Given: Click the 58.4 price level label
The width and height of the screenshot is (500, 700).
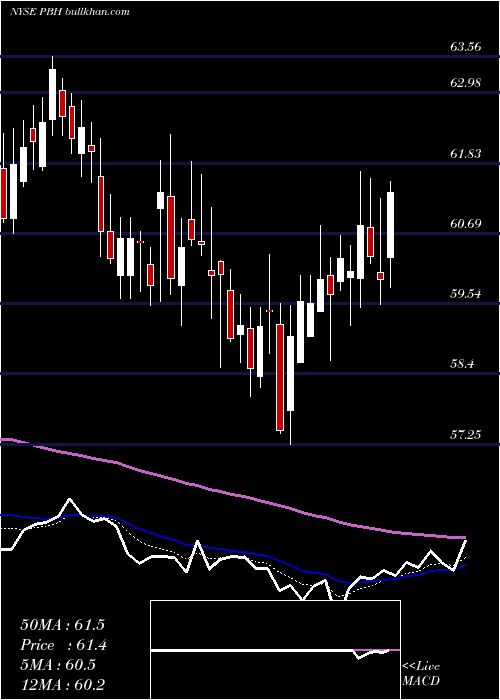Looking at the screenshot, I should (x=462, y=364).
